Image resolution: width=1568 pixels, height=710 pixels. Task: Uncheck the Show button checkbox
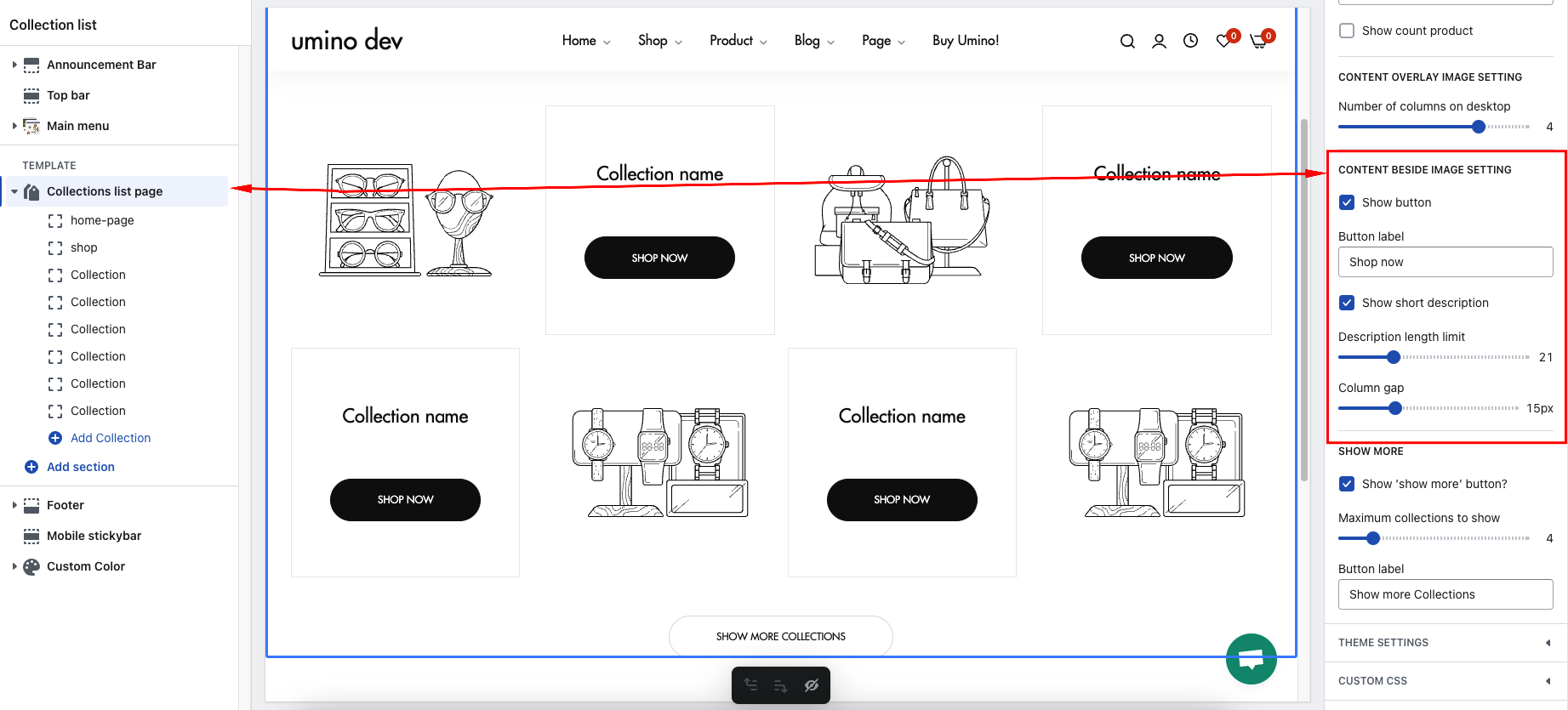point(1347,202)
